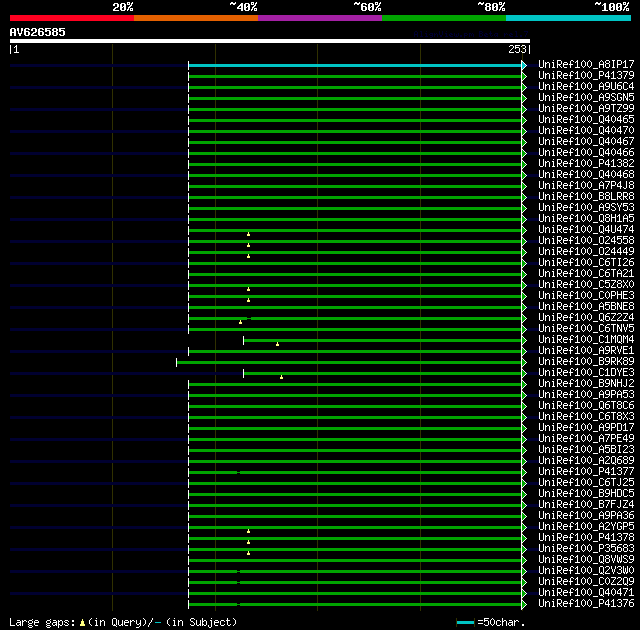Screen dimensions: 640x630
Task: Click the cyan alignment bar for UniRef100_A8IP17
Action: click(x=355, y=65)
